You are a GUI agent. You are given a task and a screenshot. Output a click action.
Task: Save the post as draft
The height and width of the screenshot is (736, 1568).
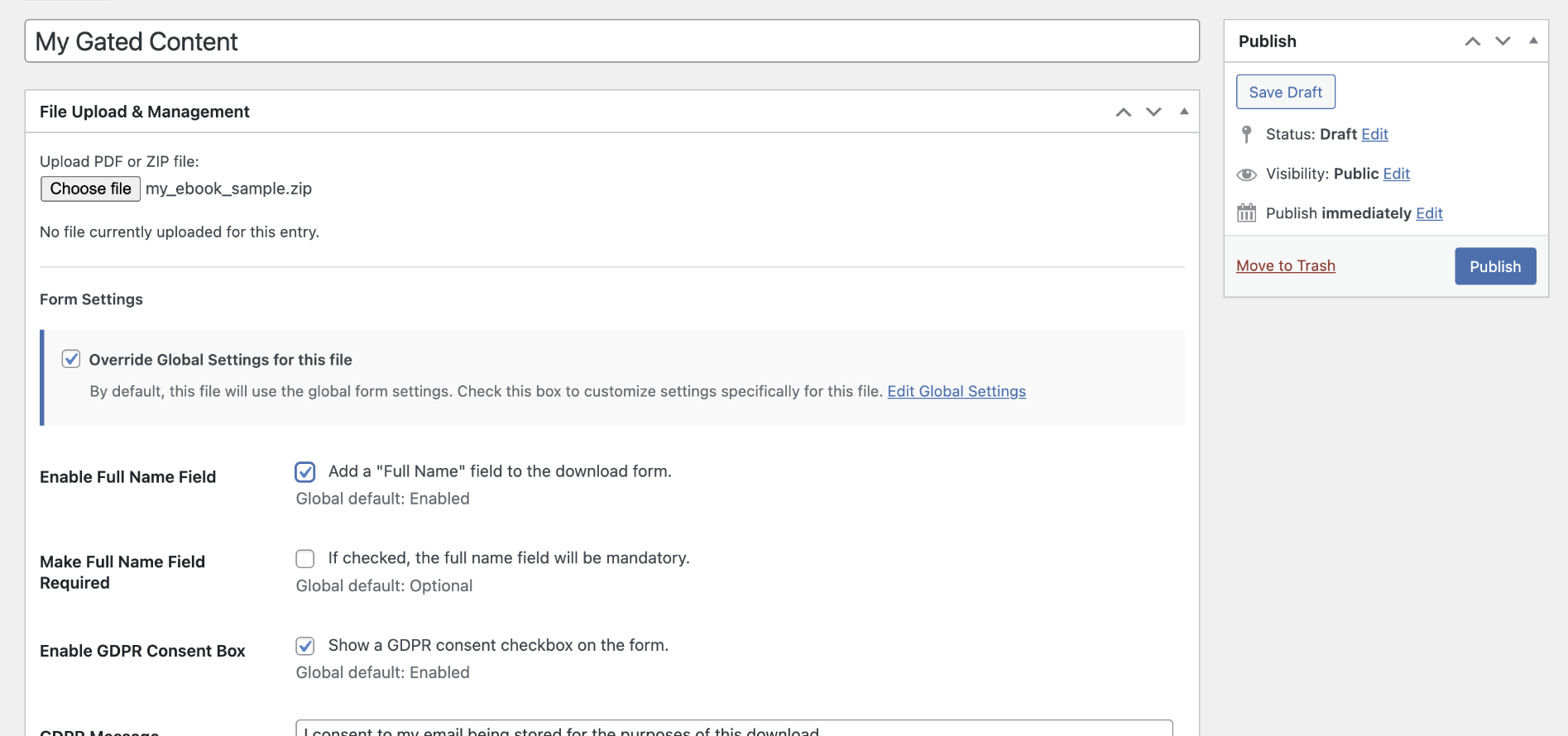[x=1285, y=92]
